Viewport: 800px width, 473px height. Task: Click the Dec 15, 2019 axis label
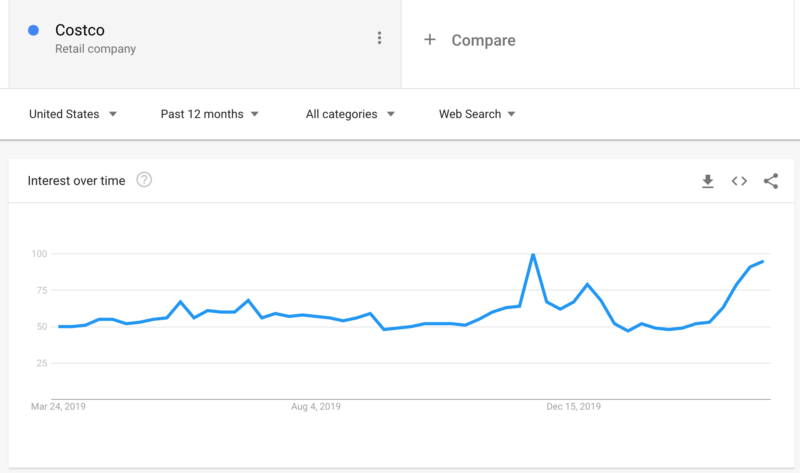point(573,407)
